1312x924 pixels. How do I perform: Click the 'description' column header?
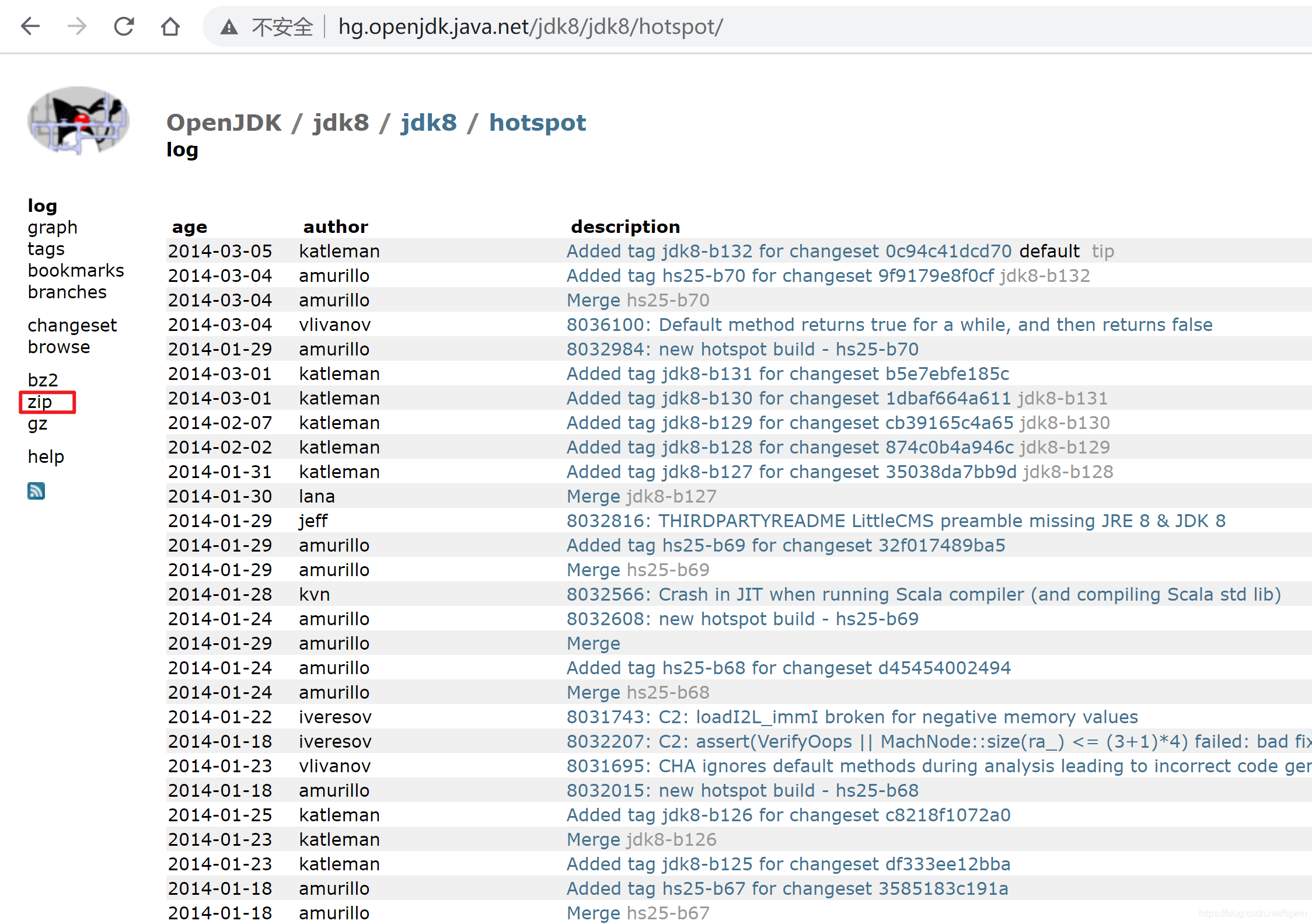click(626, 226)
